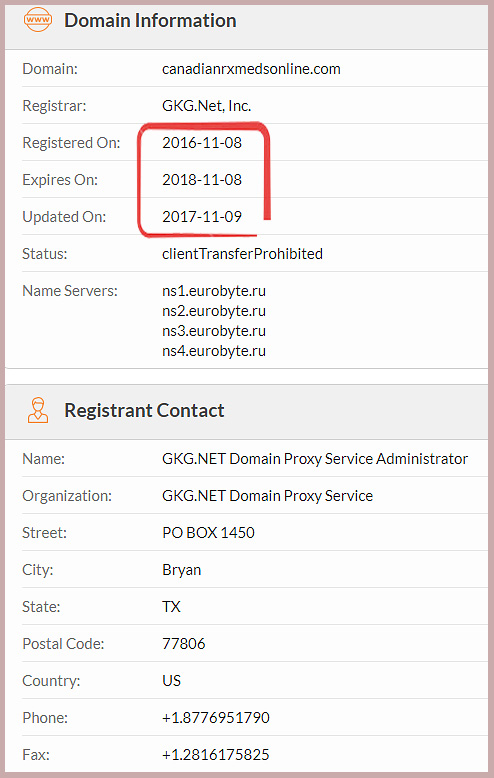Select the canadianrxmedsonline.com domain text
494x778 pixels.
[251, 68]
